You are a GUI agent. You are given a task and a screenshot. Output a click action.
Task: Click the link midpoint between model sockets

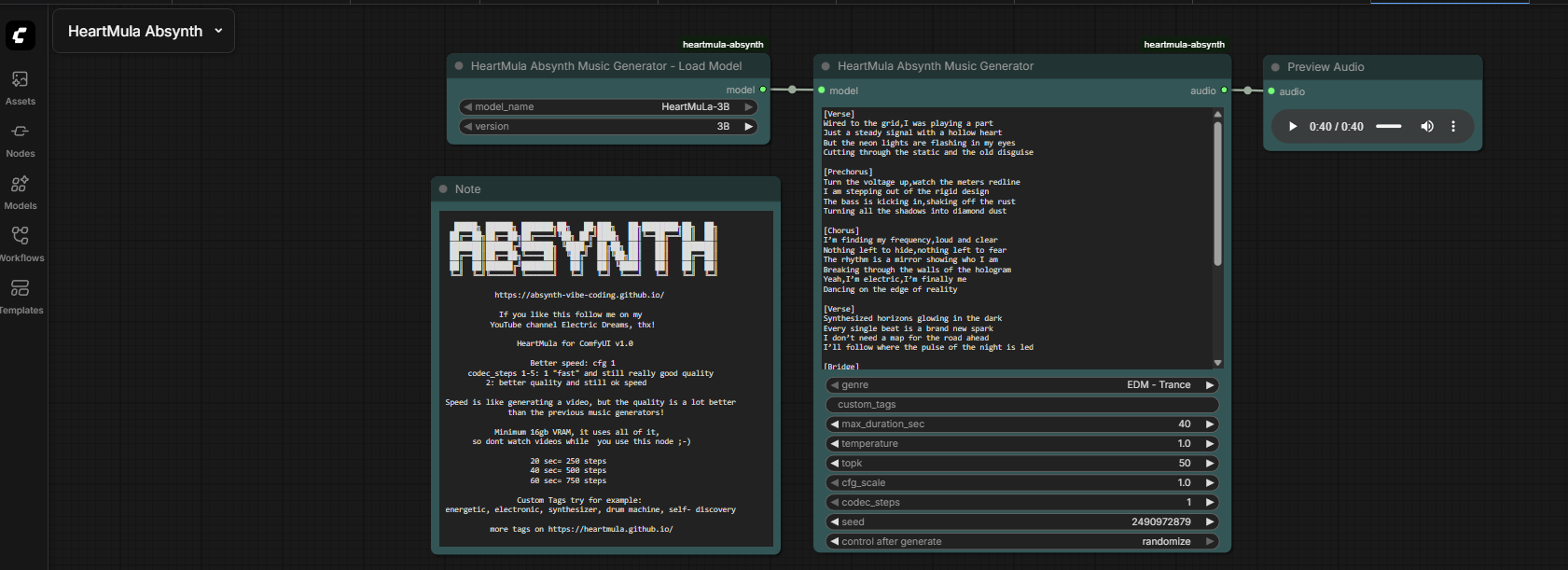(x=792, y=90)
